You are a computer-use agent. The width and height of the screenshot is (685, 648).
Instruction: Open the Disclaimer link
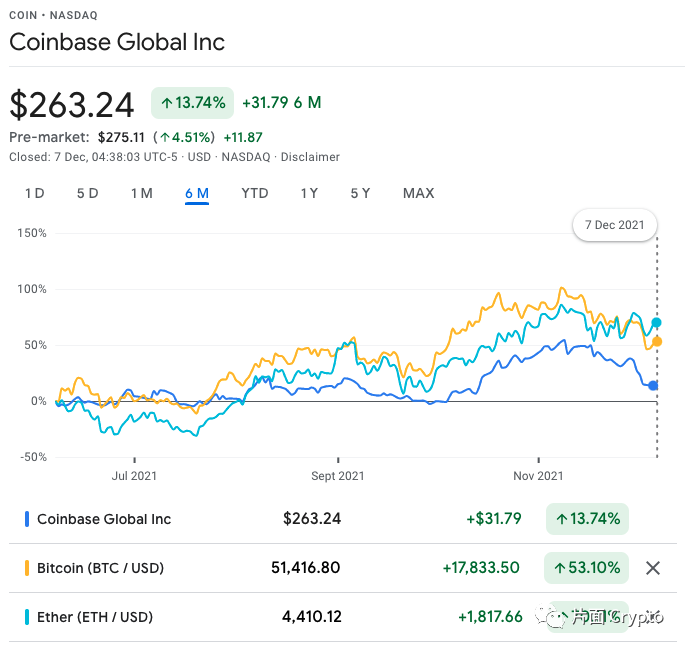[x=310, y=157]
